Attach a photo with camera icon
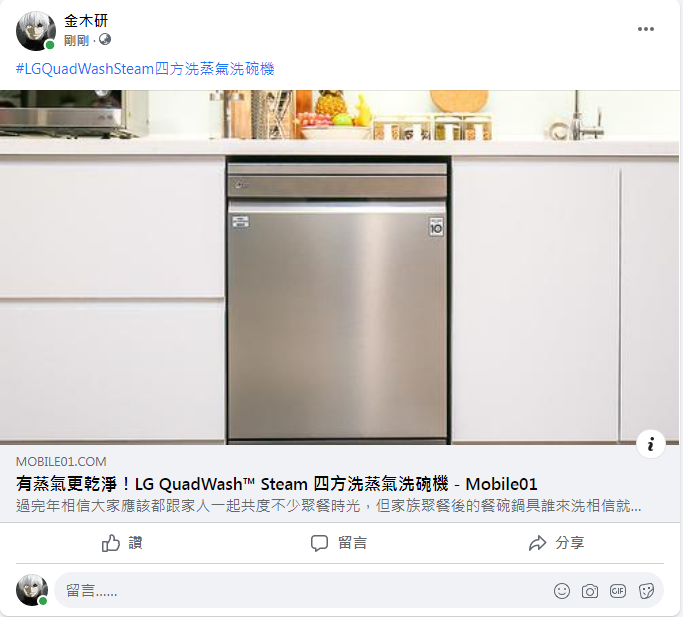The height and width of the screenshot is (617, 683). point(590,591)
